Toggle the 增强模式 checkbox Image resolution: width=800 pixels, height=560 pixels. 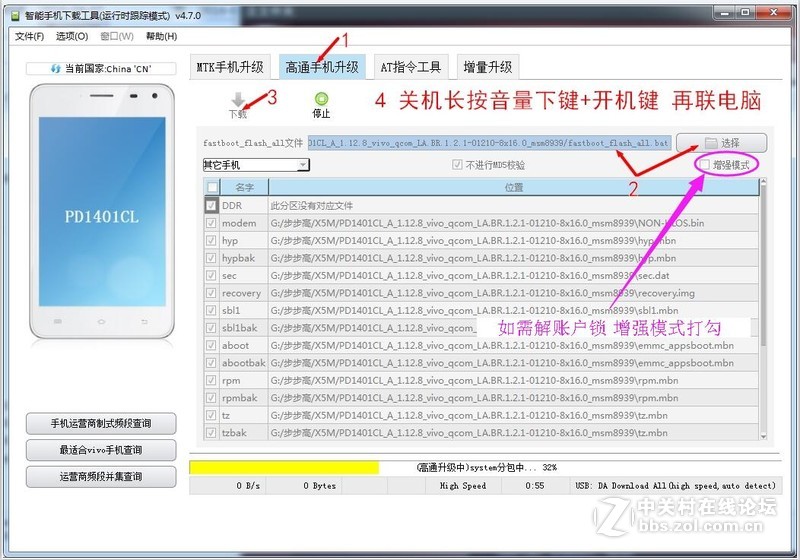click(705, 164)
